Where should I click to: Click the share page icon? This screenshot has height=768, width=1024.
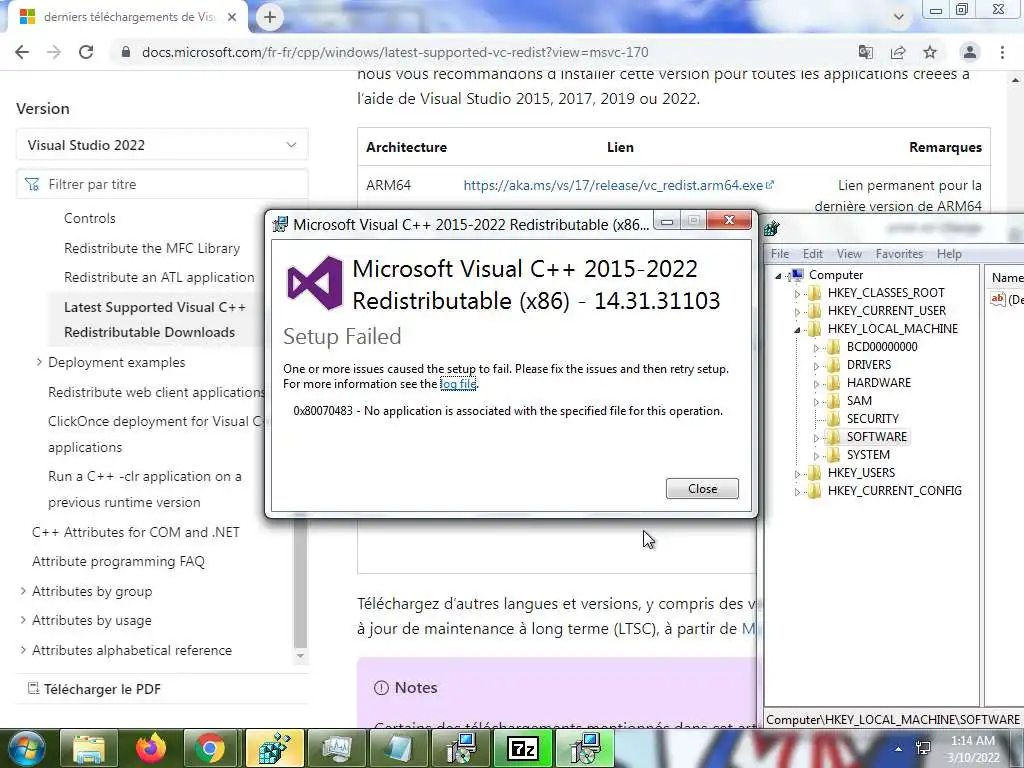tap(898, 52)
